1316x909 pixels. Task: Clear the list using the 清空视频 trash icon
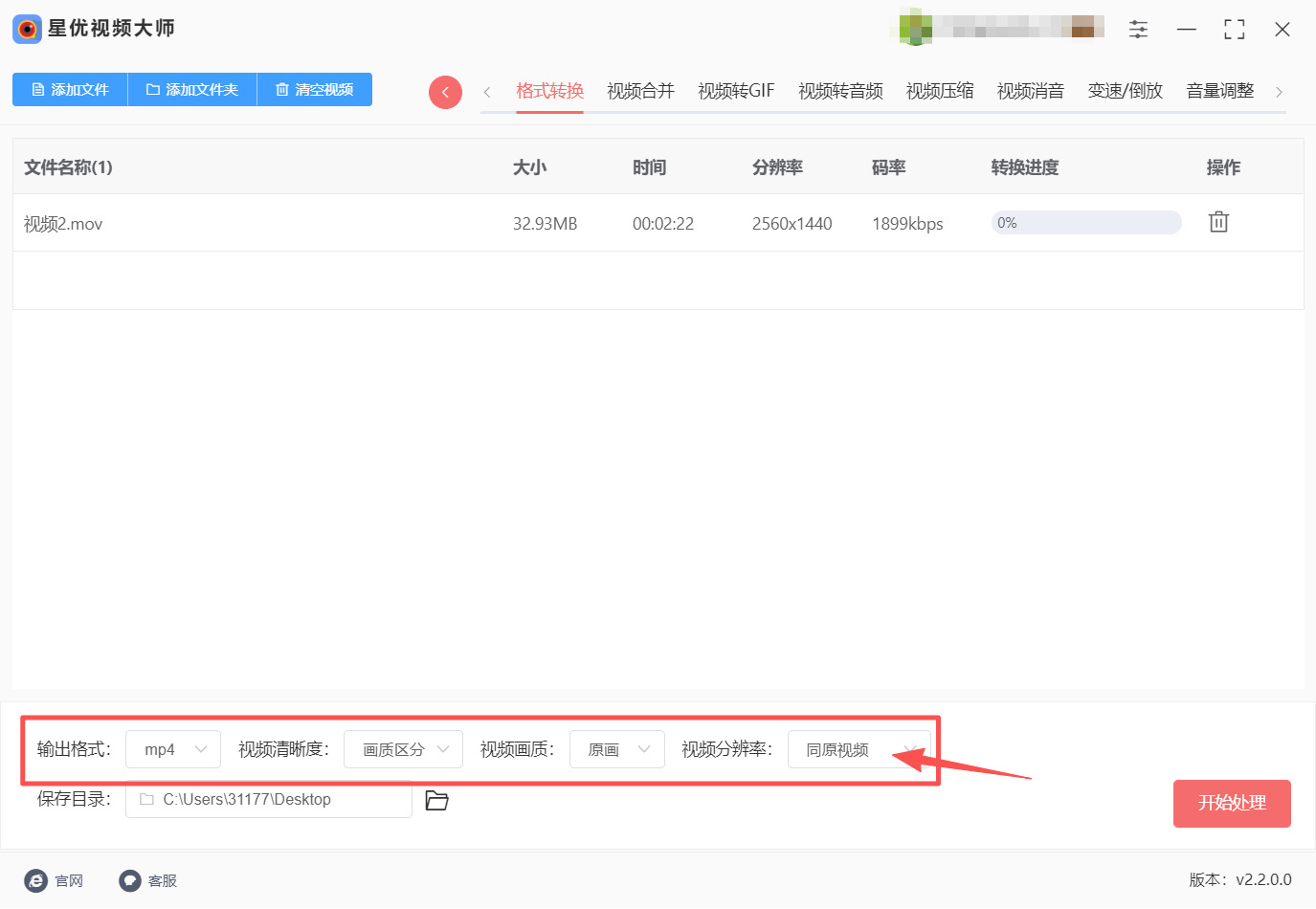[281, 89]
